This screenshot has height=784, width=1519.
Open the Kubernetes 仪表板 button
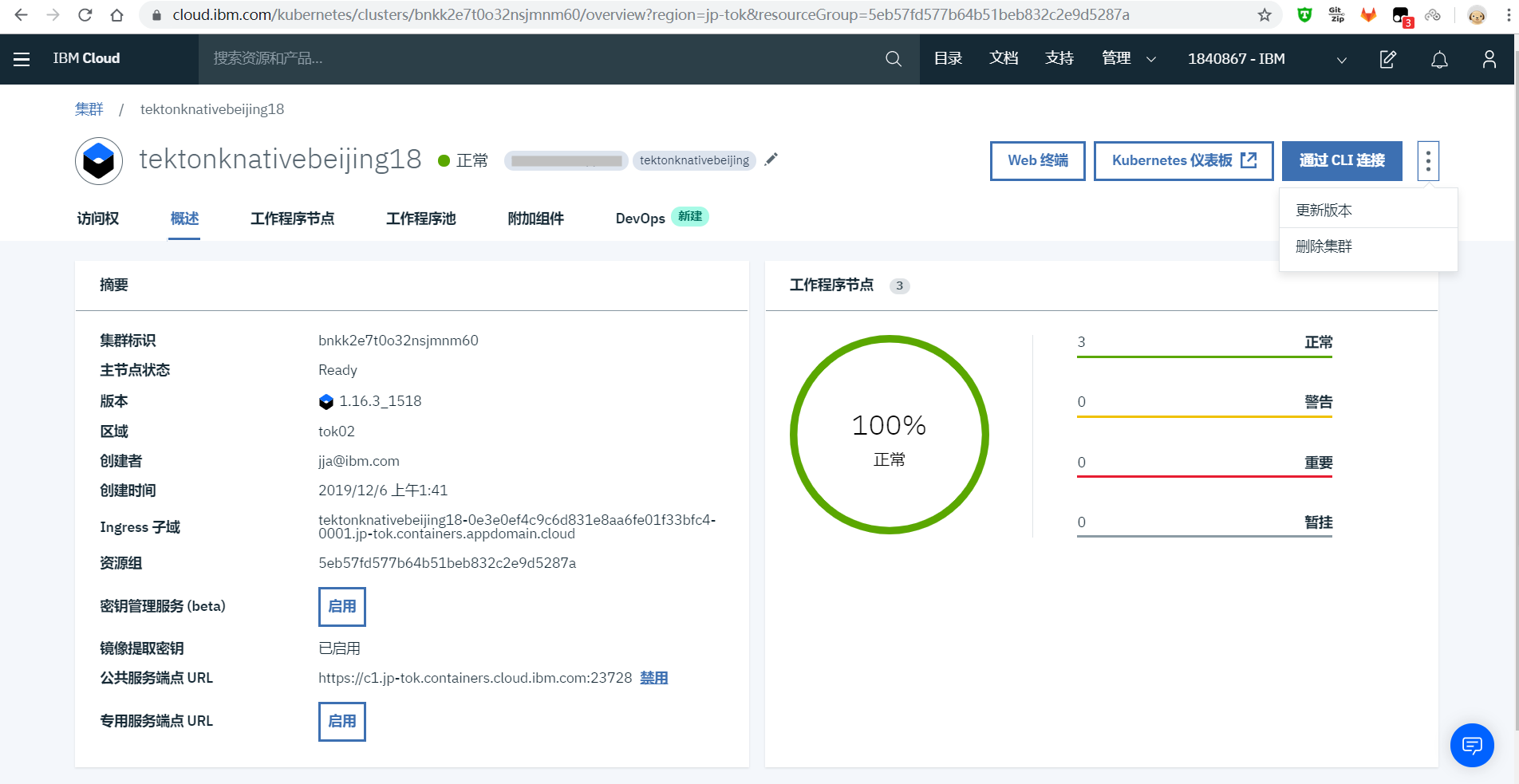[1184, 161]
